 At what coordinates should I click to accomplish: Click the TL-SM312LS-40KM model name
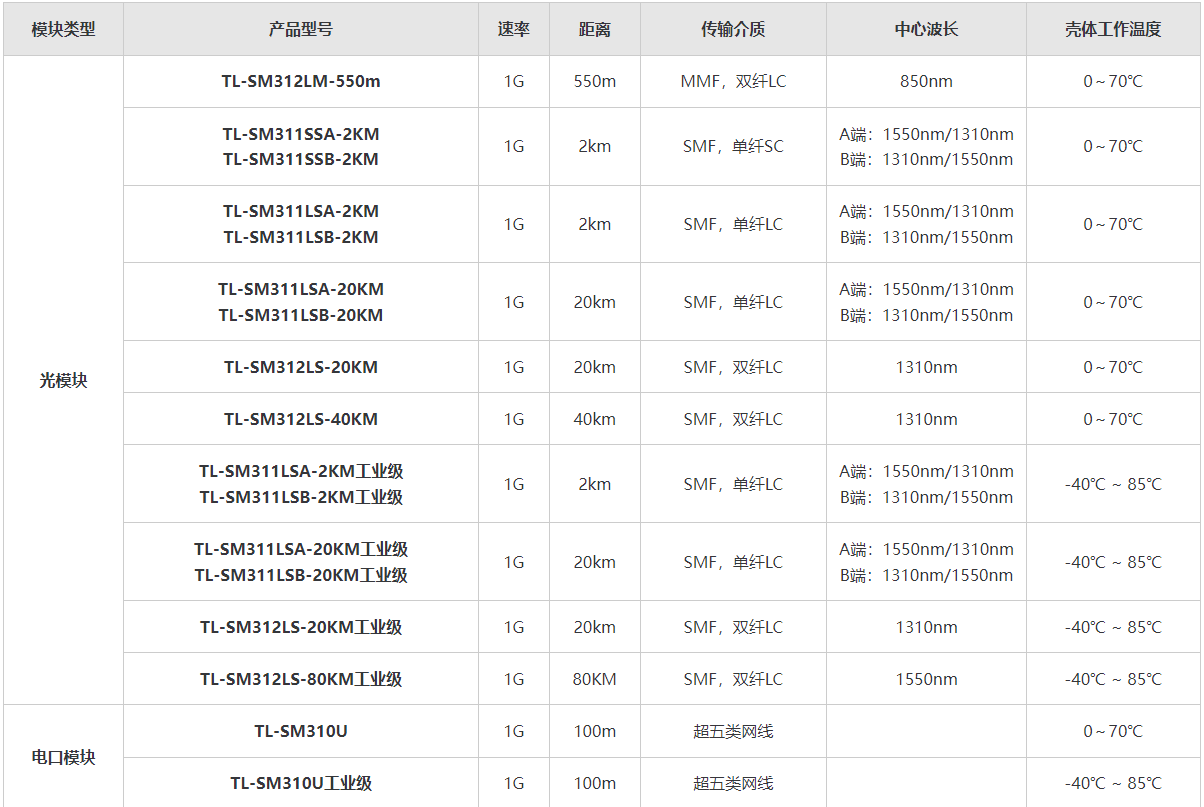pos(301,419)
